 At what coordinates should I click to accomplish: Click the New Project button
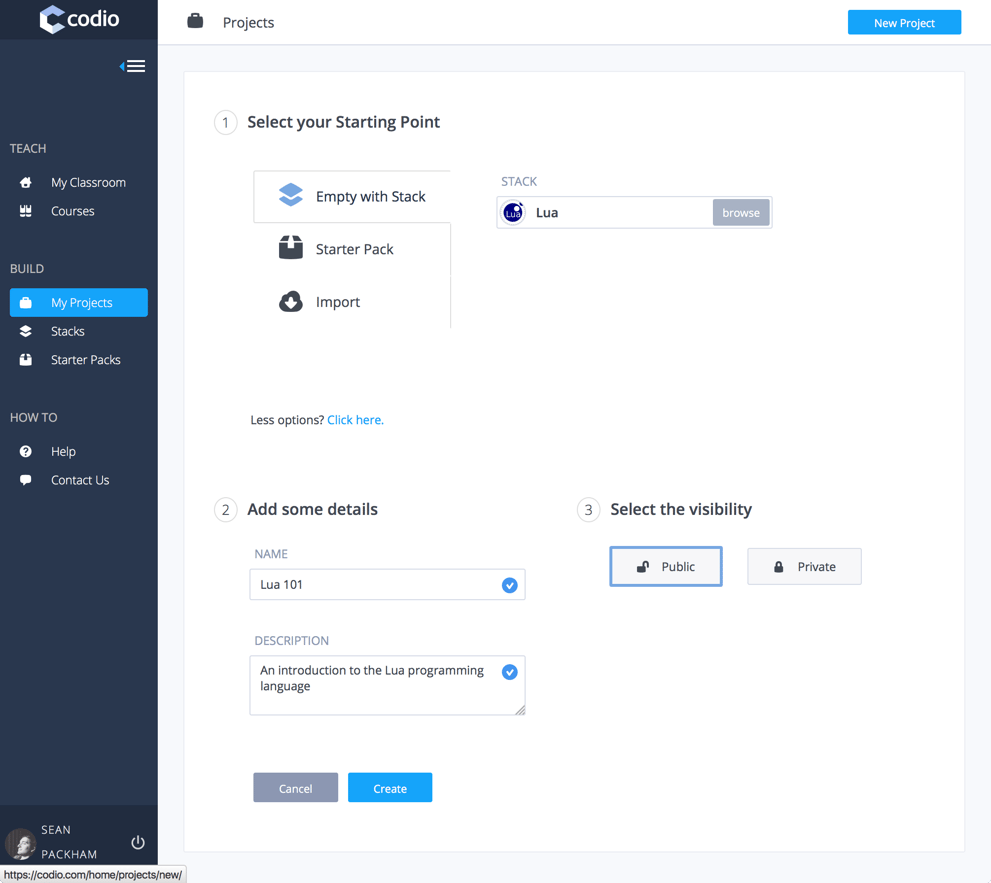(904, 21)
